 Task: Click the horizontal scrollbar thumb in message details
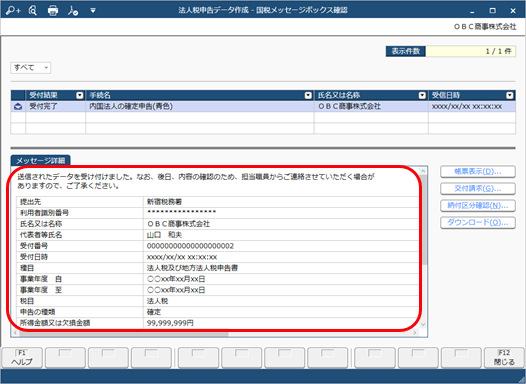(123, 333)
